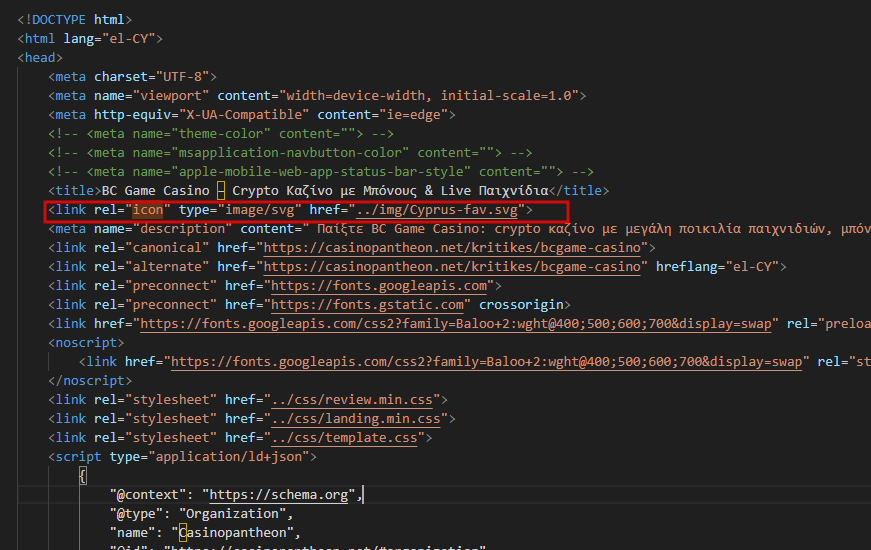Click the script type application/ld+json line
Viewport: 871px width, 550px height.
click(x=182, y=457)
